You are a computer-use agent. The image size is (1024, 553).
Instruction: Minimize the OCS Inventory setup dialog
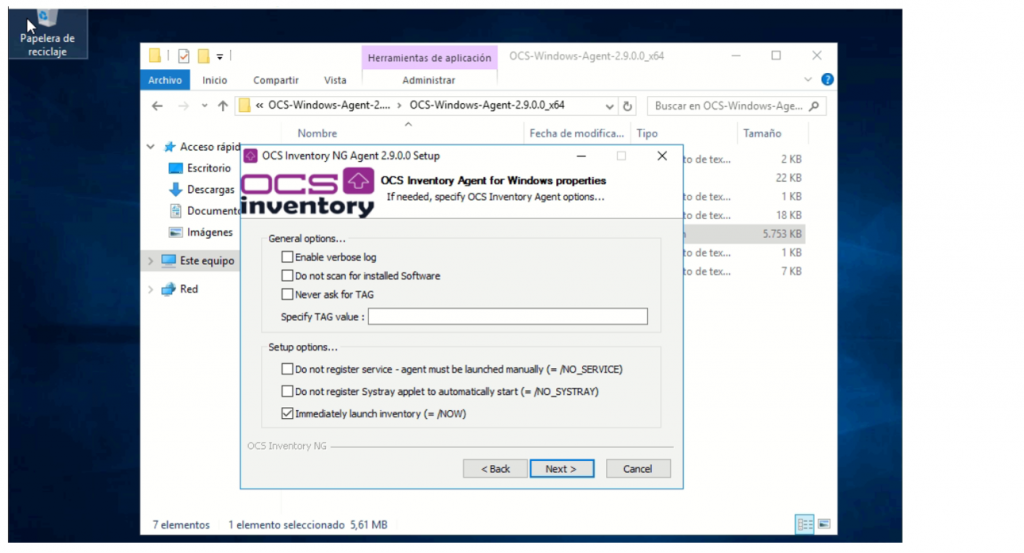581,156
